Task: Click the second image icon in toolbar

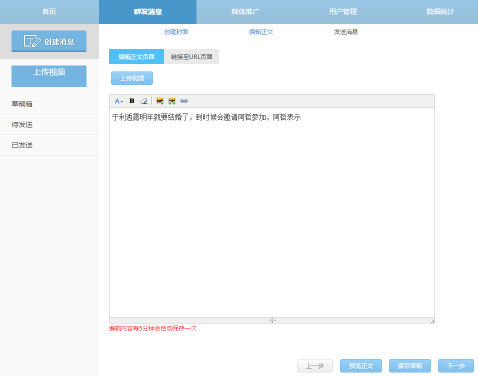Action: click(x=172, y=101)
